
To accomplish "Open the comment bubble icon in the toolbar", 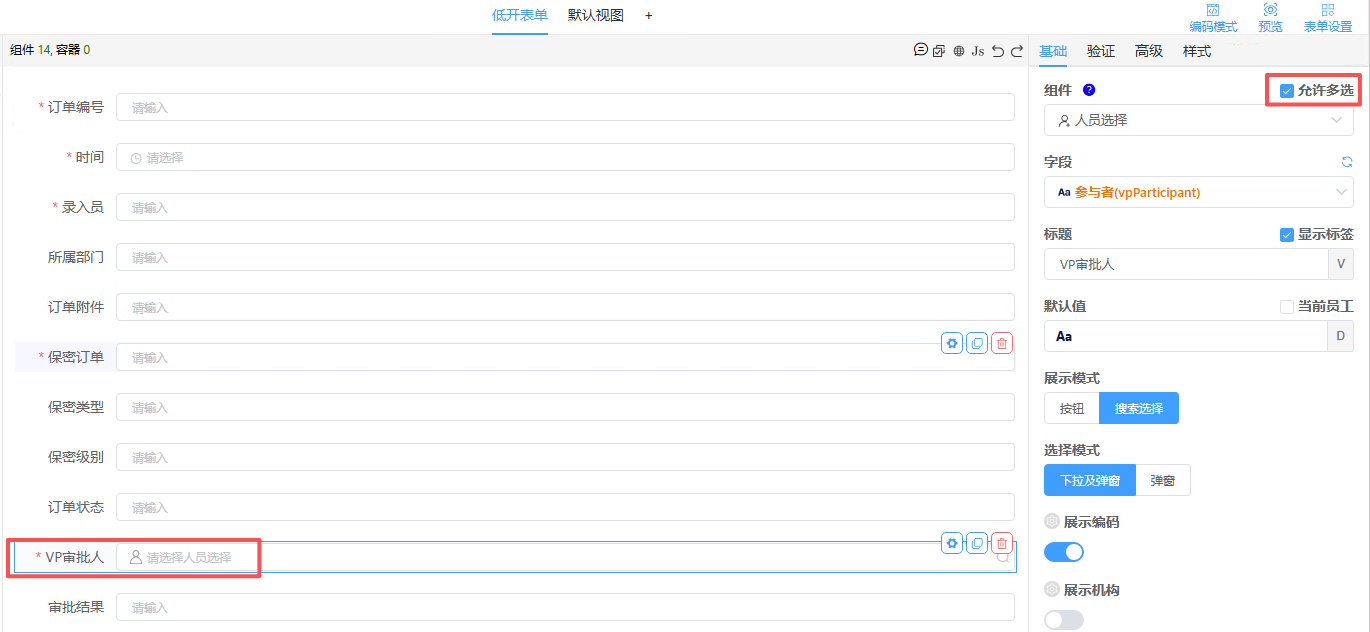I will [920, 49].
